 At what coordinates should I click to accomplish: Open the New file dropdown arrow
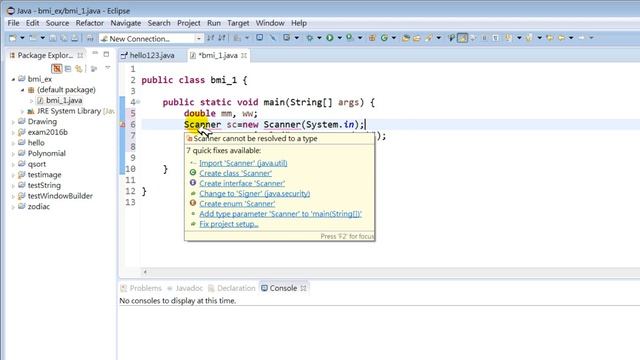point(22,38)
